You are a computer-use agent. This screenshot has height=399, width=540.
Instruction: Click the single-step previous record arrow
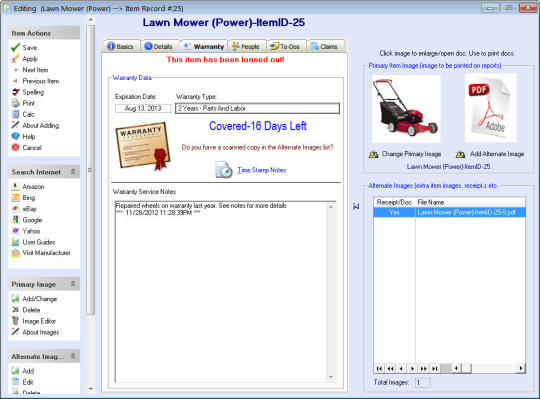(401, 368)
